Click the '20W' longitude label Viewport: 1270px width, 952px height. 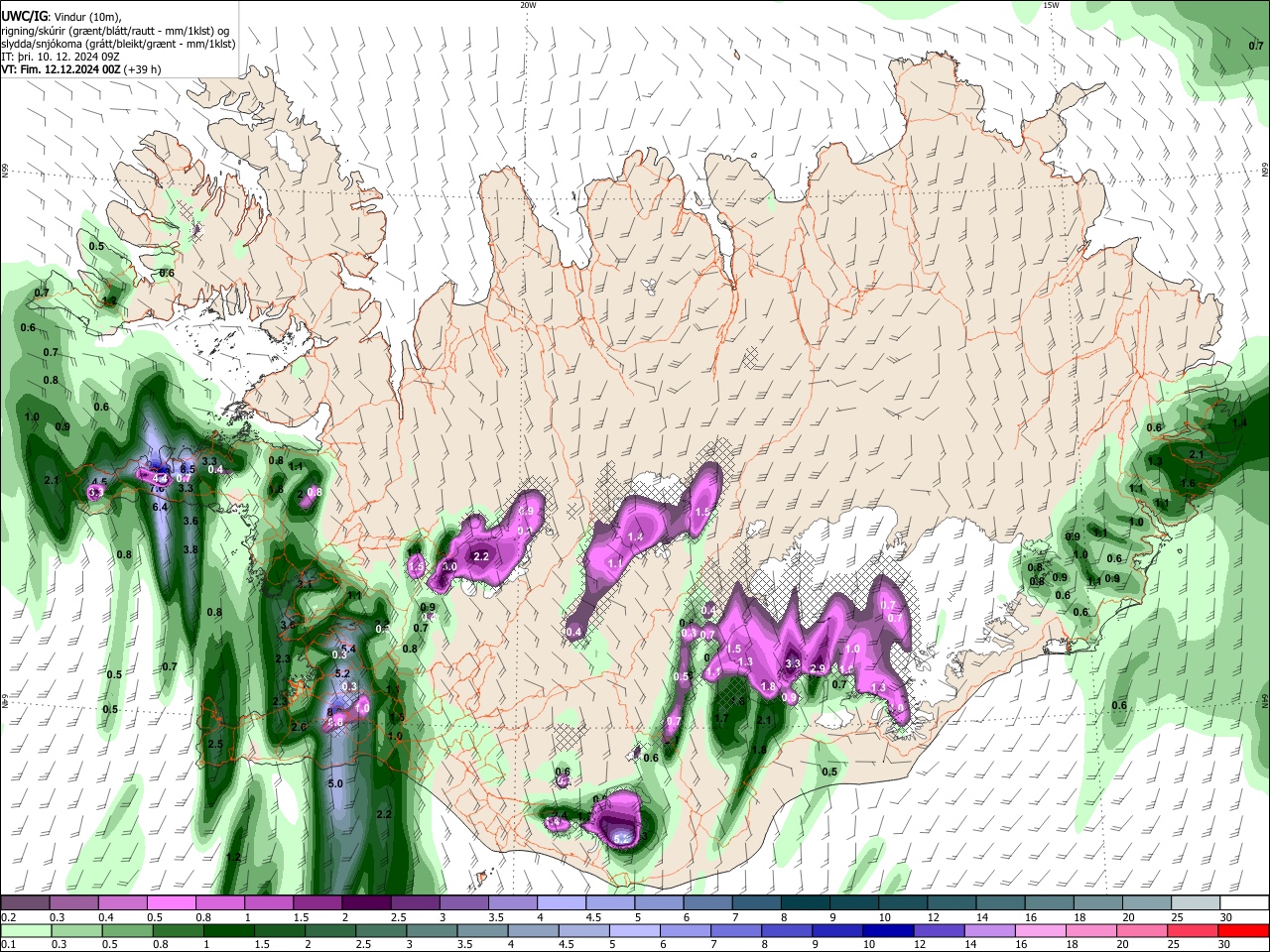(x=528, y=5)
